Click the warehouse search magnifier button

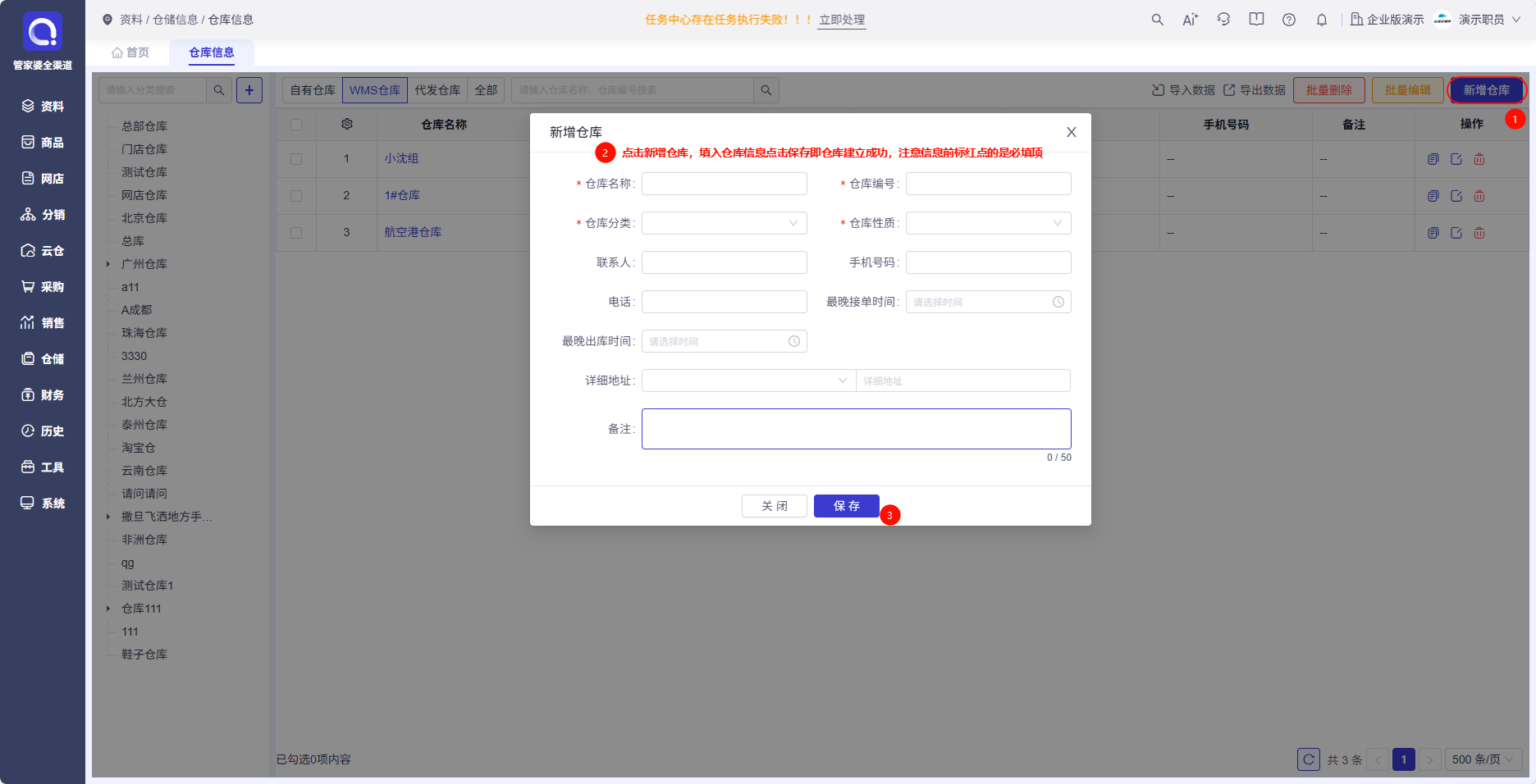tap(766, 90)
